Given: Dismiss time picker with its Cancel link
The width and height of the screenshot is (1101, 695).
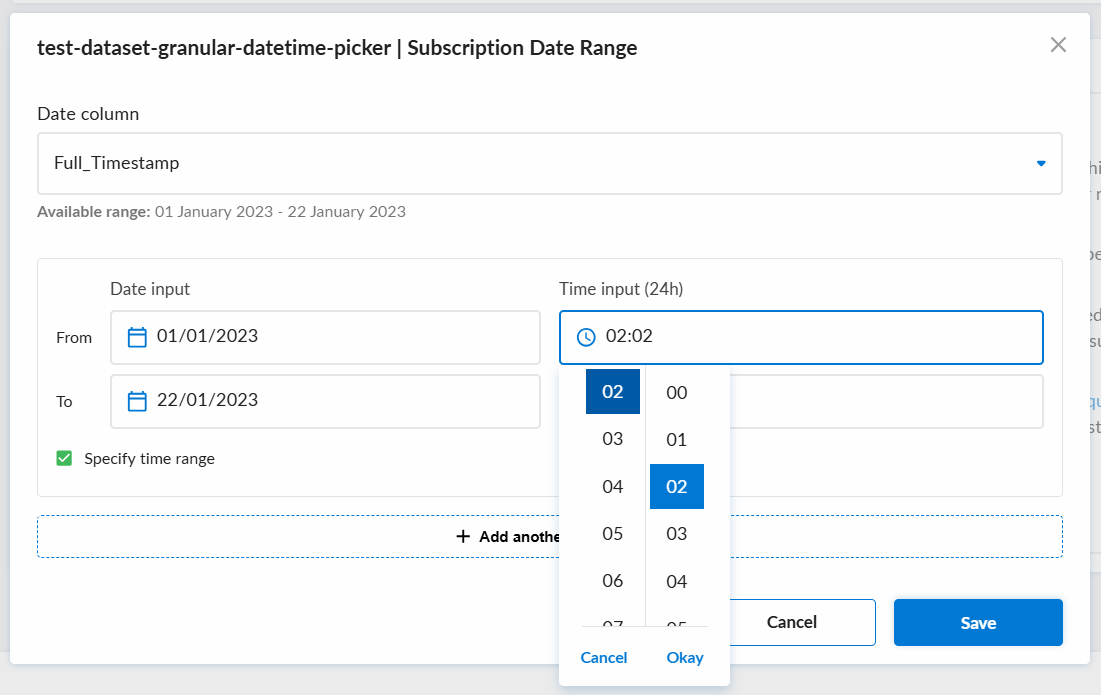Looking at the screenshot, I should [604, 658].
